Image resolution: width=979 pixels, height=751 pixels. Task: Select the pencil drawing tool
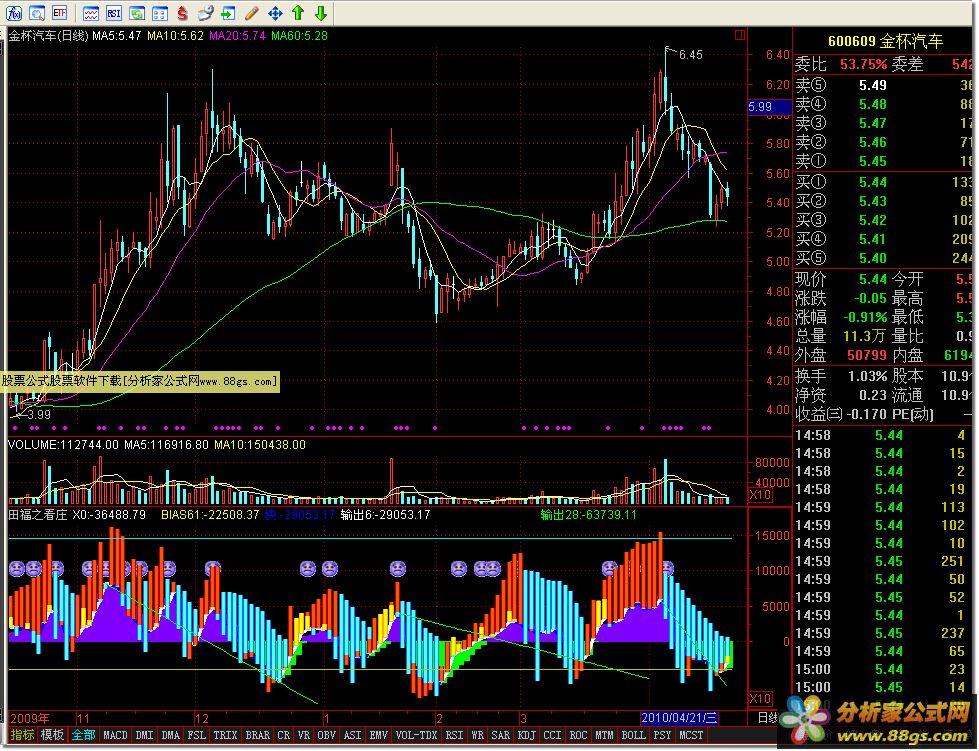coord(252,12)
